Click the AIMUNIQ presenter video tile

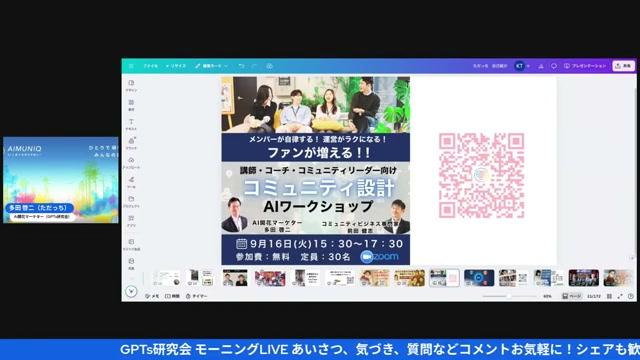61,180
